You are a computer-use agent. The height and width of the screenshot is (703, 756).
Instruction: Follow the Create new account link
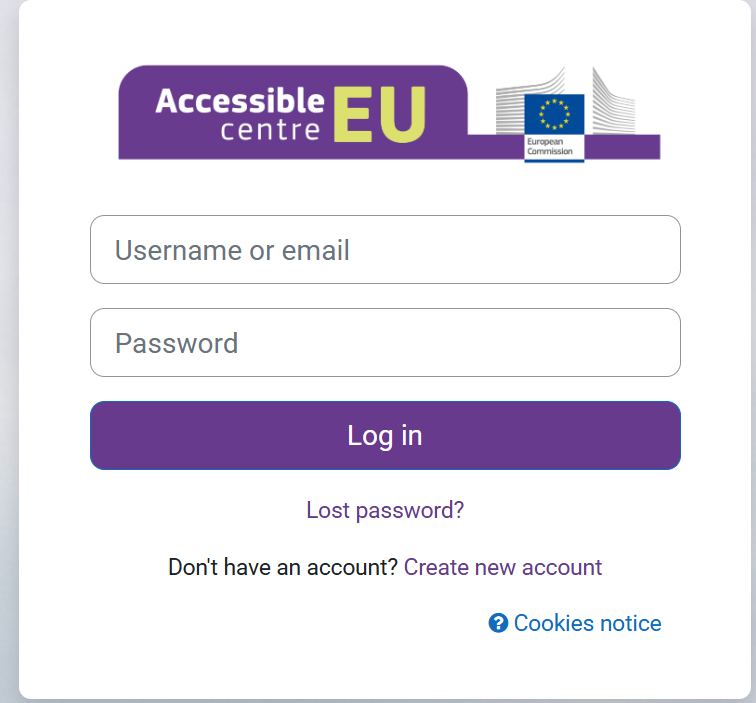coord(503,567)
